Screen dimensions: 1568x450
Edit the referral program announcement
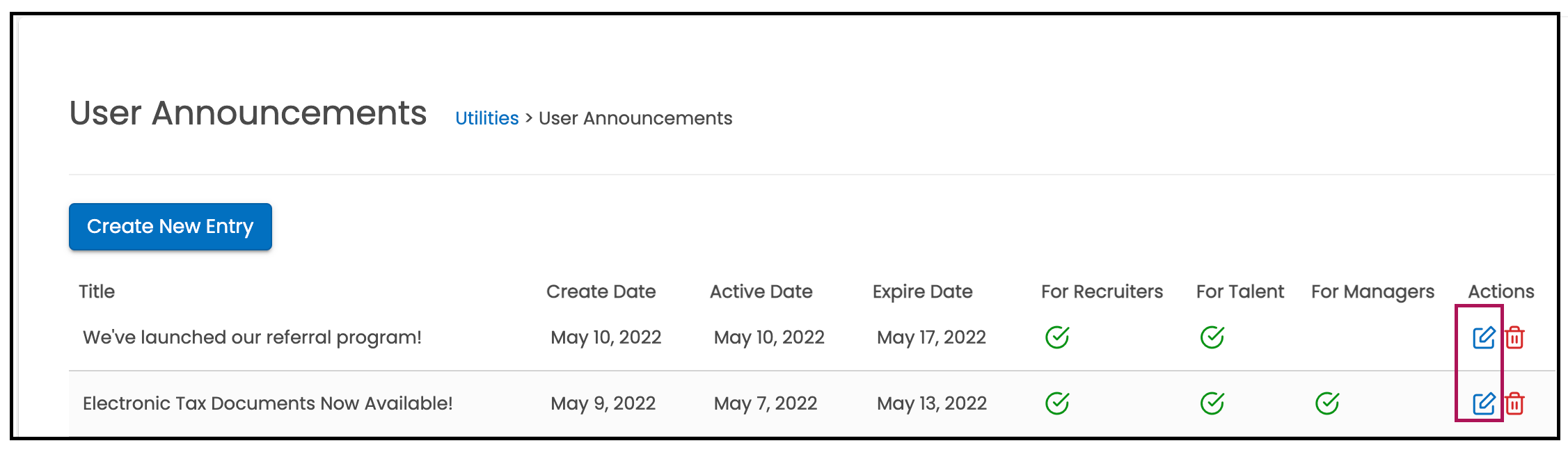pyautogui.click(x=1483, y=338)
